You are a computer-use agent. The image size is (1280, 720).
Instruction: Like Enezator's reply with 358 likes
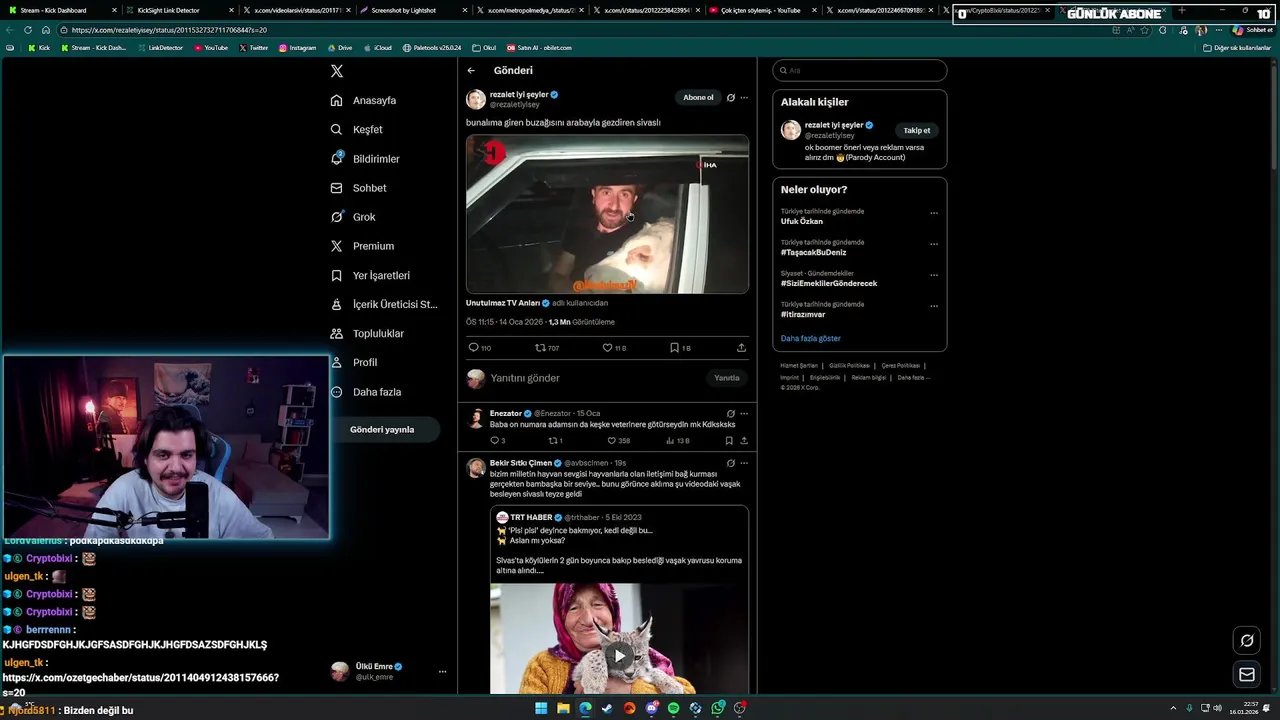click(x=613, y=440)
